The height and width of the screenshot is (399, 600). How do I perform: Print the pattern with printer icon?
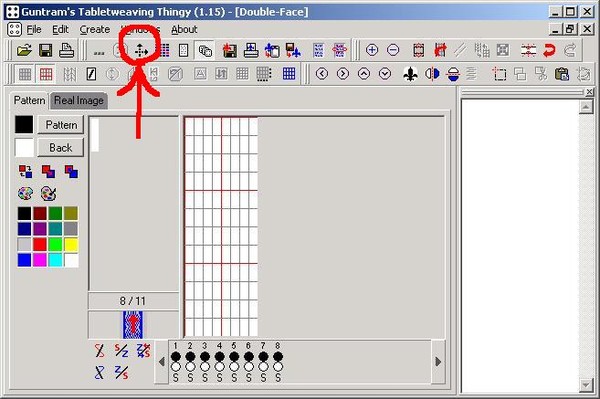point(67,50)
